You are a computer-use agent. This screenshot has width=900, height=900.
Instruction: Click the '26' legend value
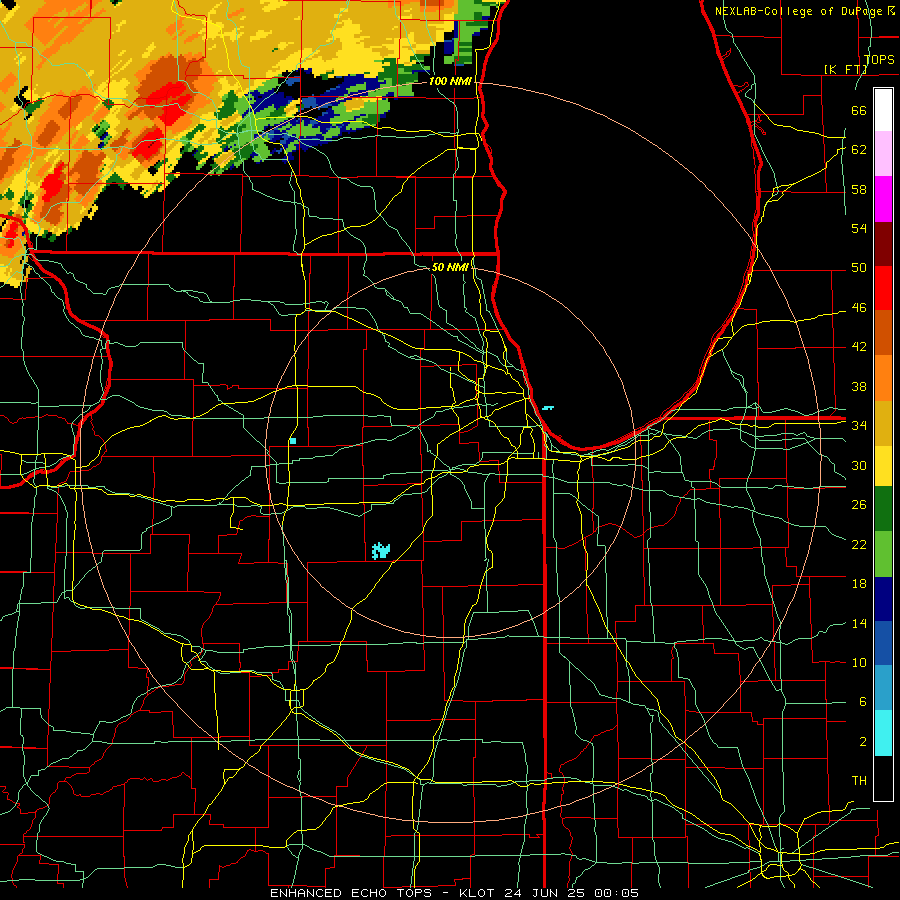pyautogui.click(x=859, y=505)
